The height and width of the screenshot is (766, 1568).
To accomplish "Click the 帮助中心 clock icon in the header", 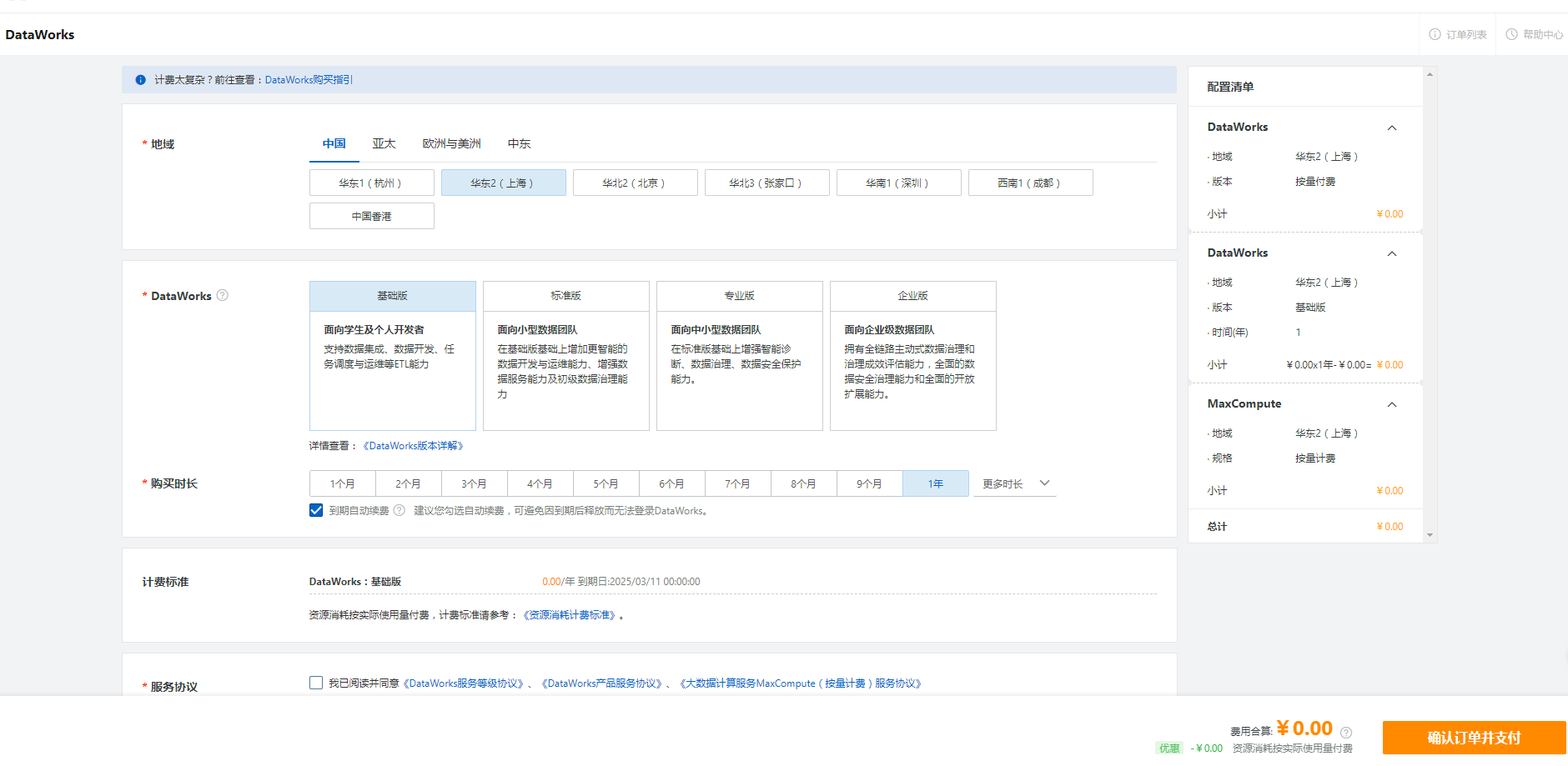I will click(1511, 34).
